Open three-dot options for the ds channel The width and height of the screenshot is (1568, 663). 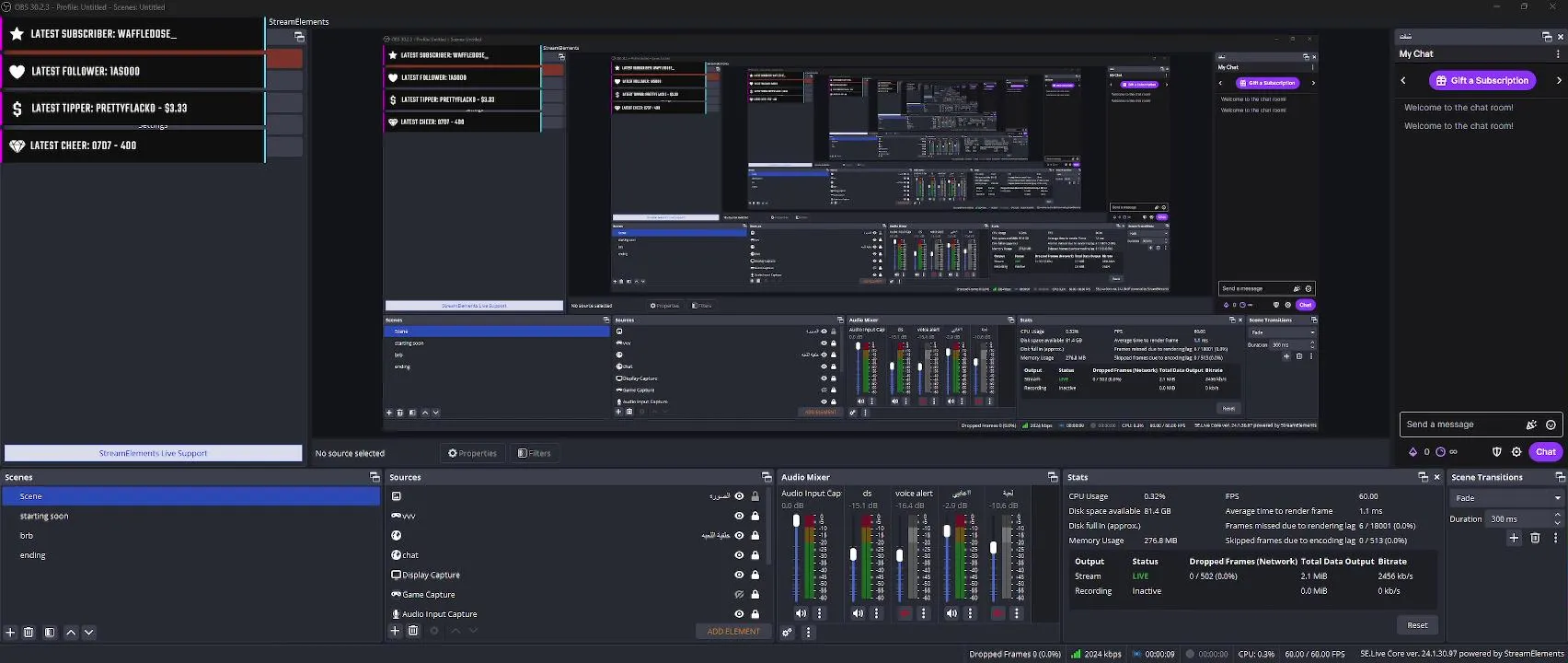tap(876, 613)
